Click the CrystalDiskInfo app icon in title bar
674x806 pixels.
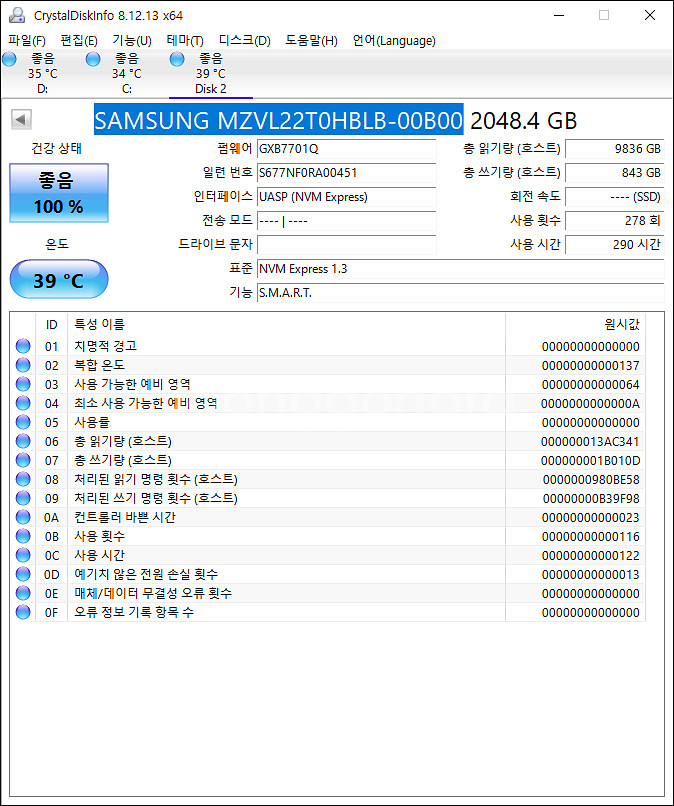[x=17, y=15]
